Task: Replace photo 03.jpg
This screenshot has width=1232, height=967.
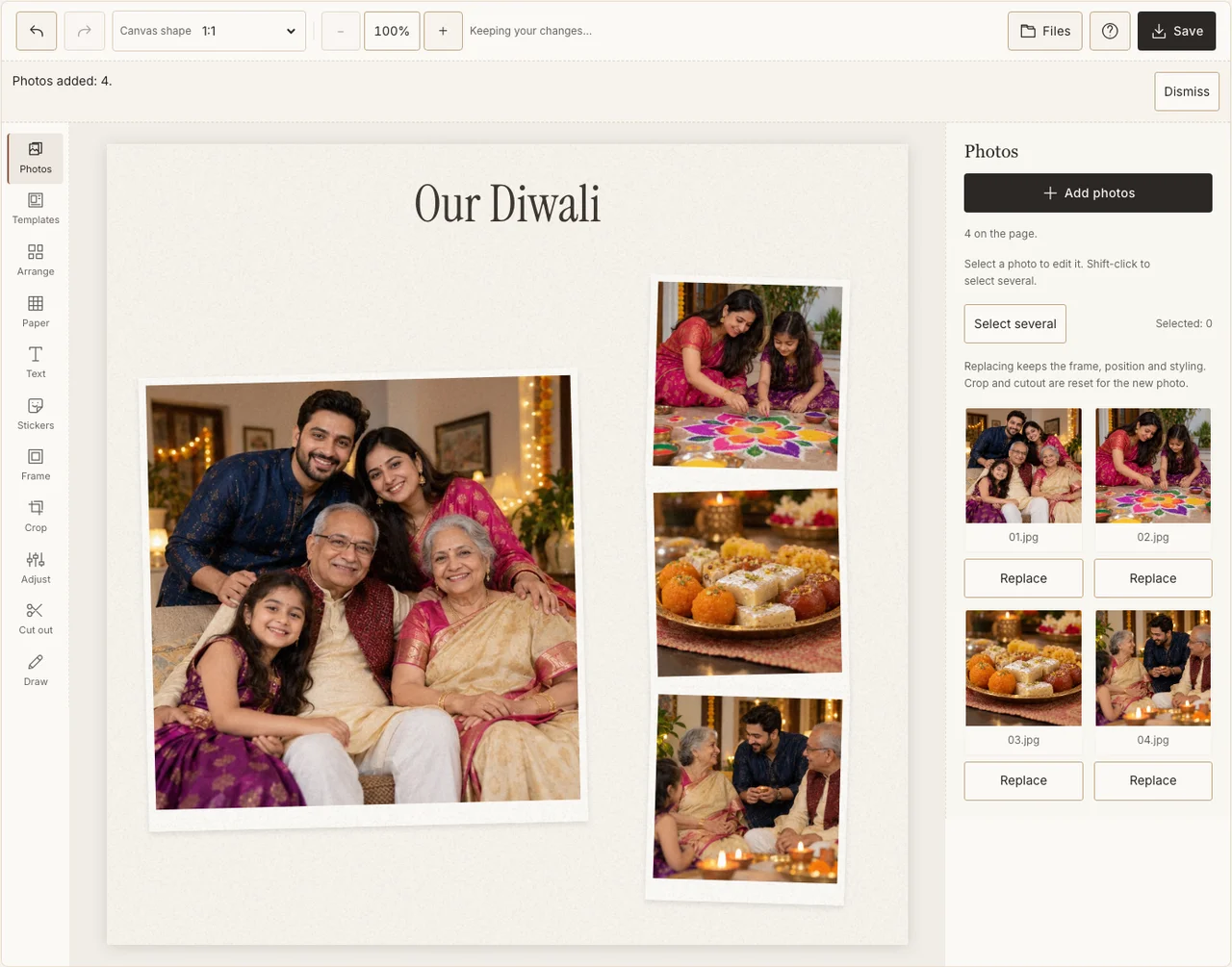Action: (x=1023, y=780)
